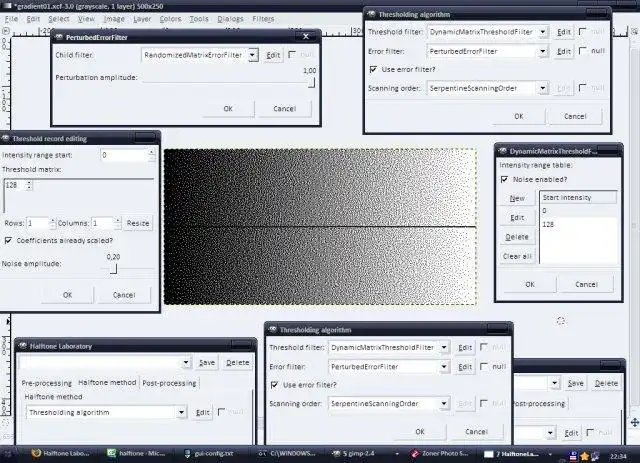Toggle Coefficients already scaled checkbox
The image size is (640, 463).
pyautogui.click(x=8, y=240)
